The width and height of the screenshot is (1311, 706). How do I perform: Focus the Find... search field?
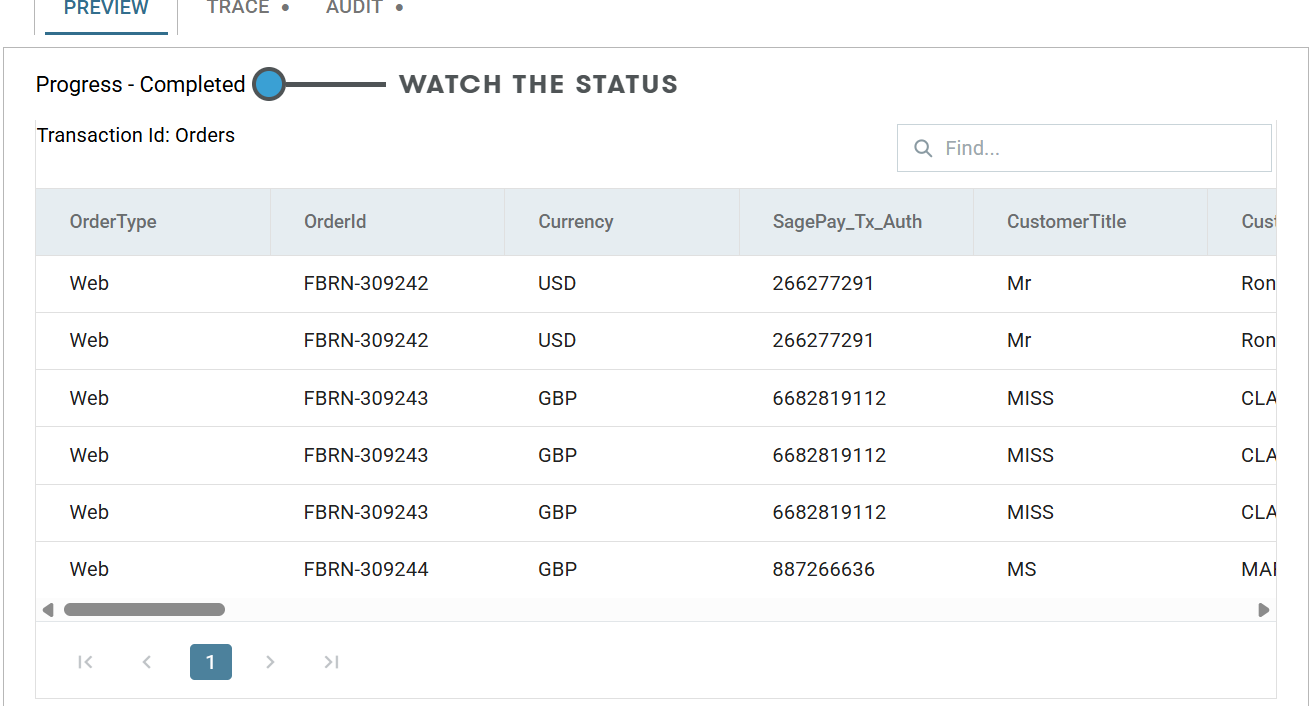click(1084, 148)
